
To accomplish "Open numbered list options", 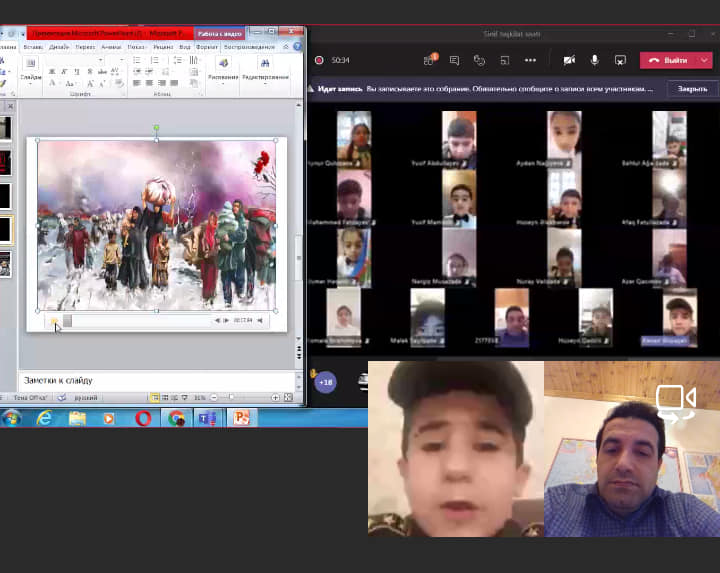I will [x=155, y=60].
